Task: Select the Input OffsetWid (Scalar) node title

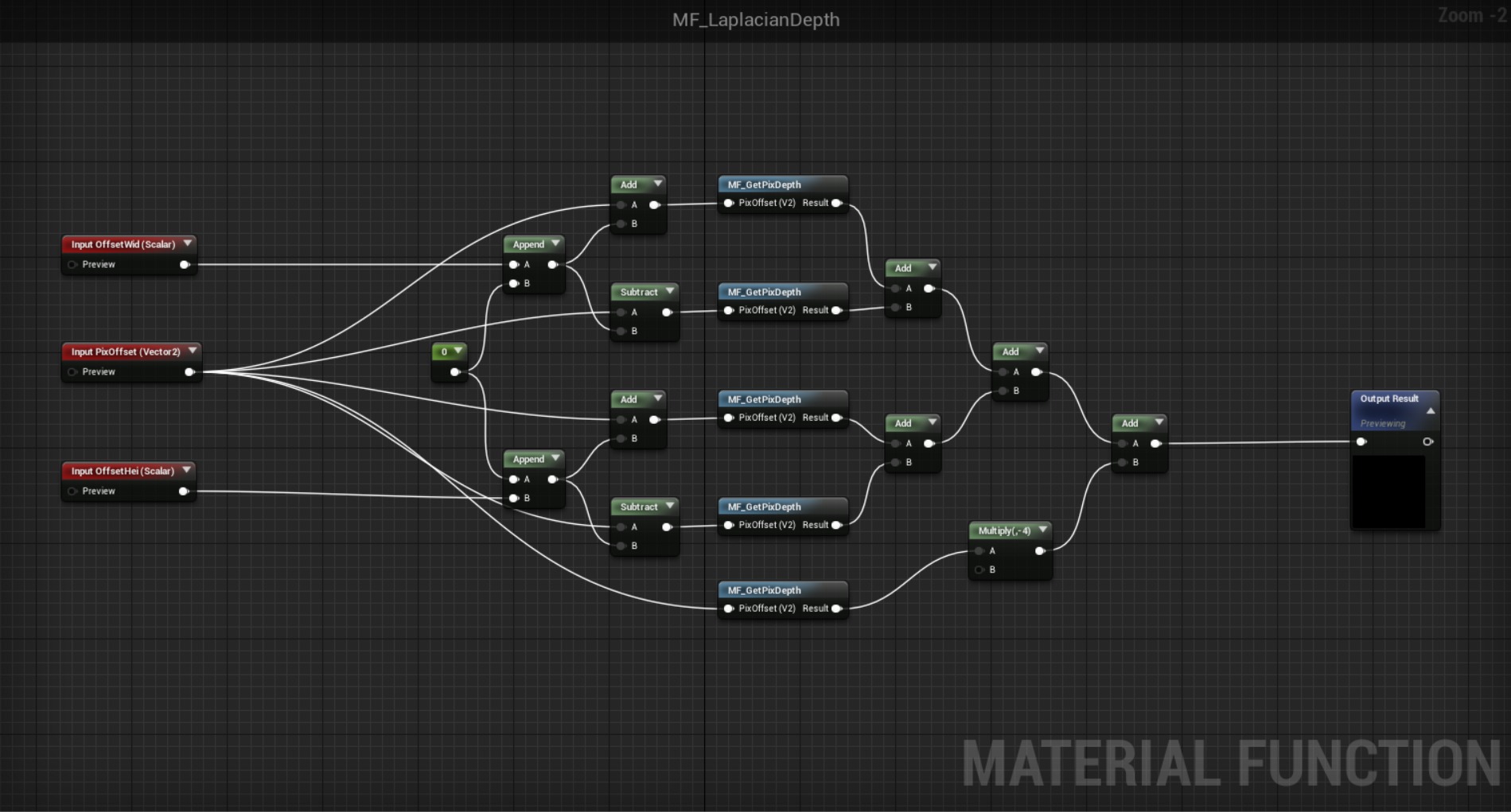Action: [123, 244]
